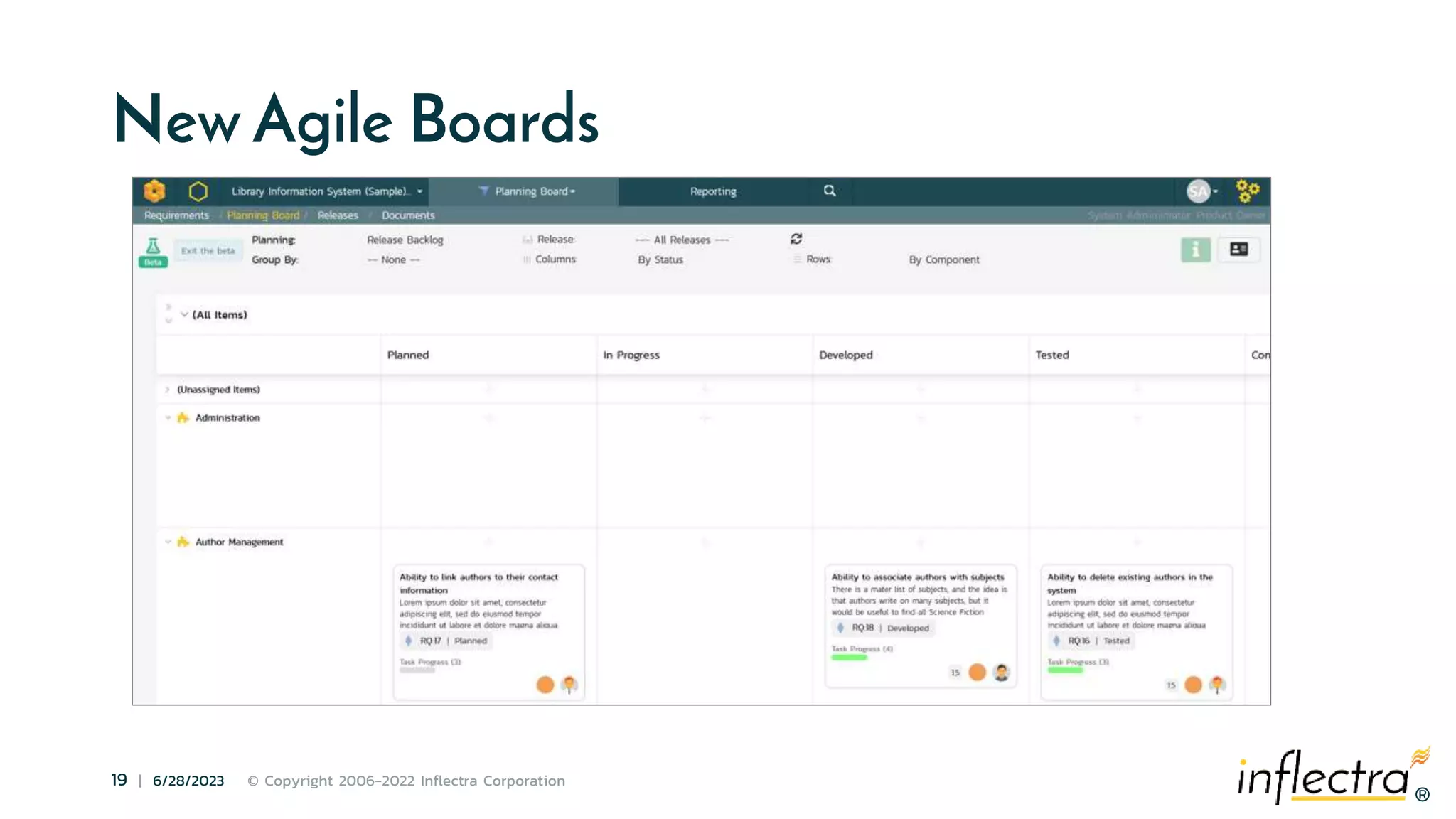Click Task Progress bar on RQ:16 card

1065,670
